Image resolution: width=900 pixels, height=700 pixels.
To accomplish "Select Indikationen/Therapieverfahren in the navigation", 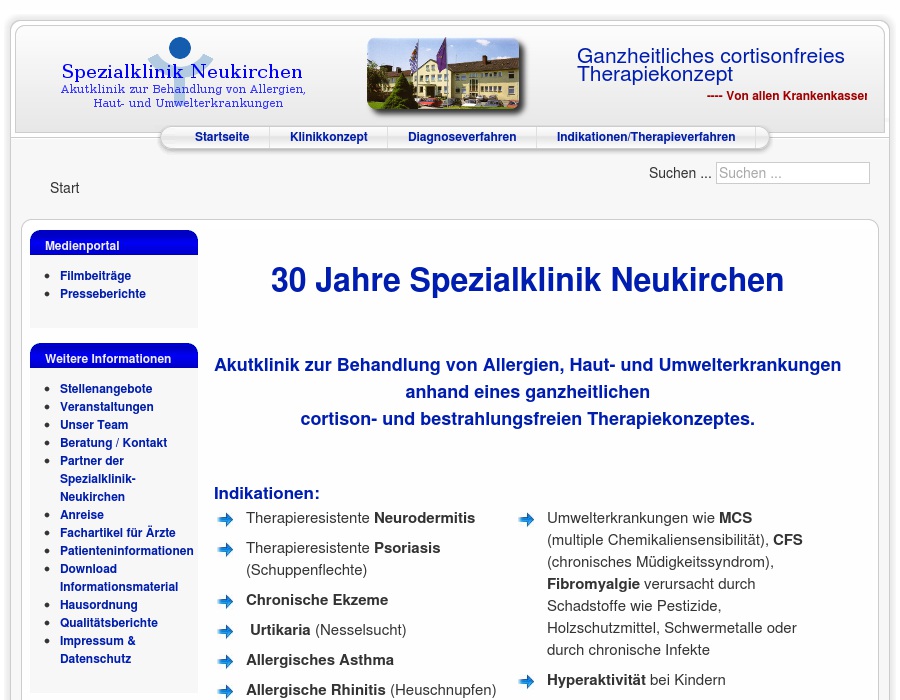I will (x=645, y=137).
